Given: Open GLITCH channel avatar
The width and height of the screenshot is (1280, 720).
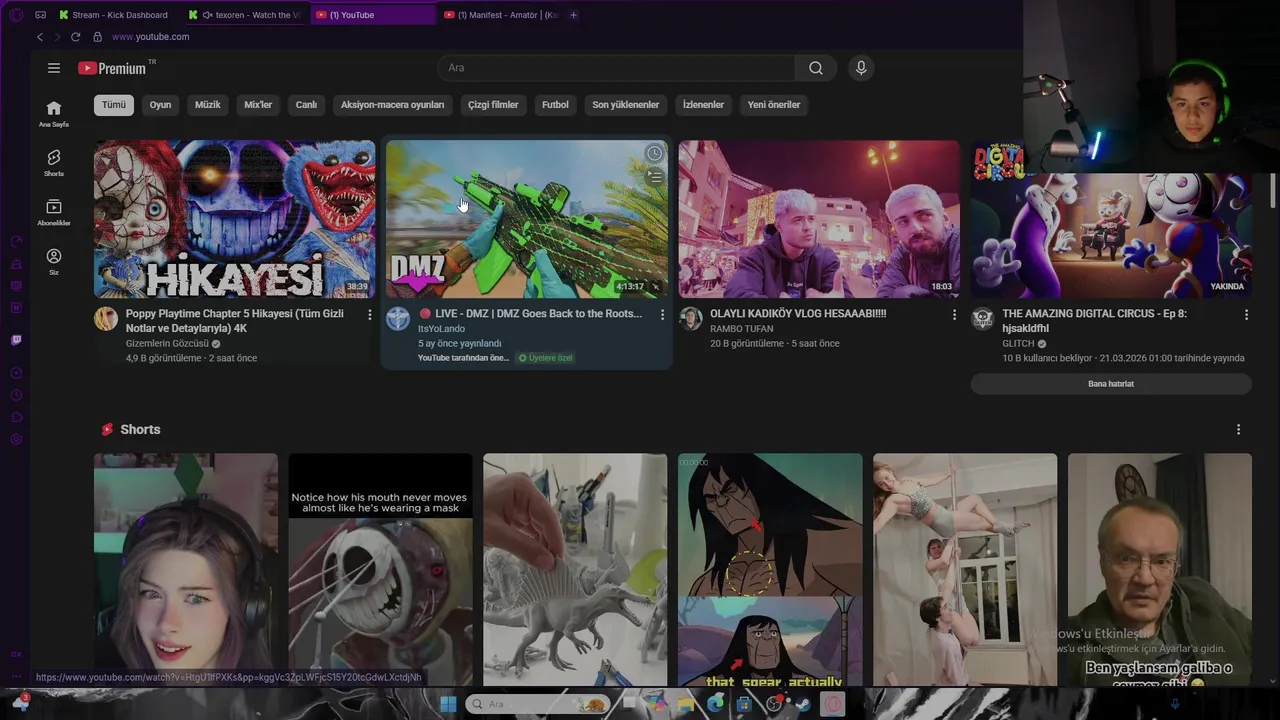Looking at the screenshot, I should tap(982, 319).
